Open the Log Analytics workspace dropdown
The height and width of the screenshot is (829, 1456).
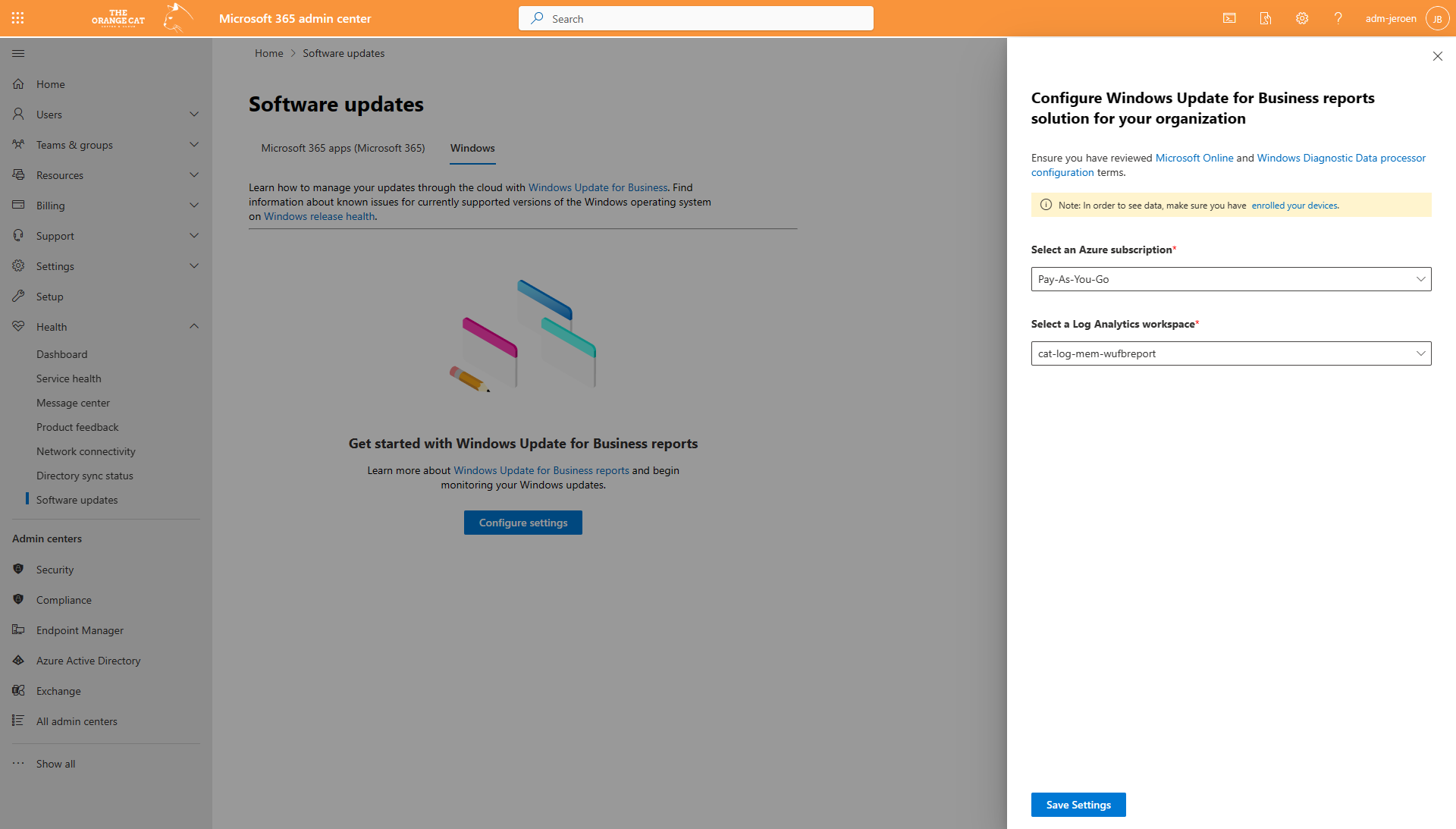[1231, 353]
